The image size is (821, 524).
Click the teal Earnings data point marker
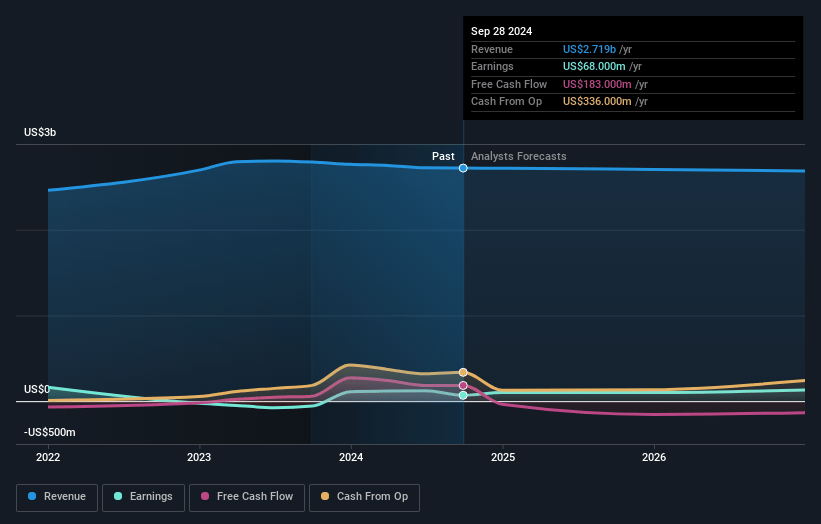pos(463,395)
